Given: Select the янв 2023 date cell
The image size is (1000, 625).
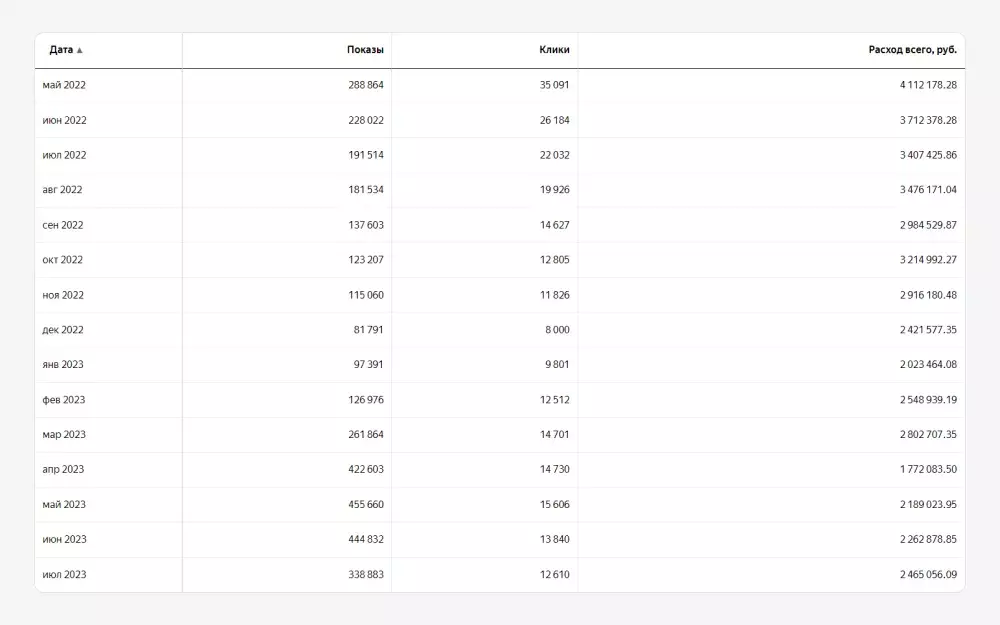Looking at the screenshot, I should coord(63,365).
